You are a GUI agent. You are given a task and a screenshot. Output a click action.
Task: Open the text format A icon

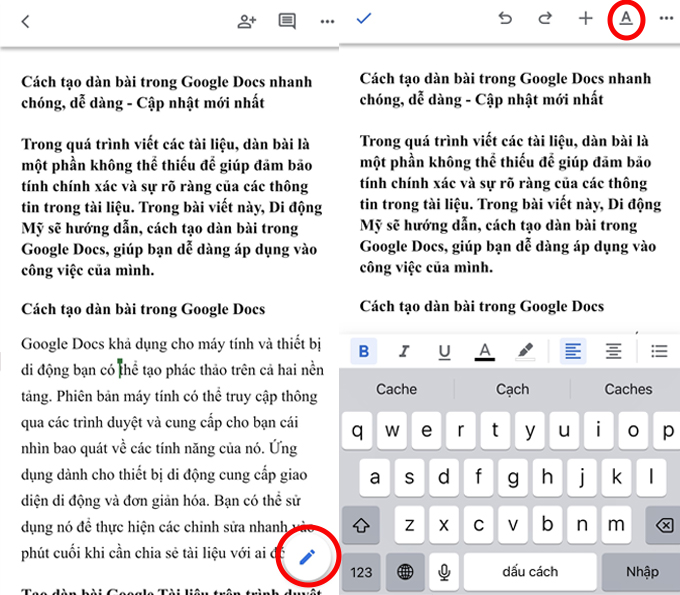coord(626,18)
